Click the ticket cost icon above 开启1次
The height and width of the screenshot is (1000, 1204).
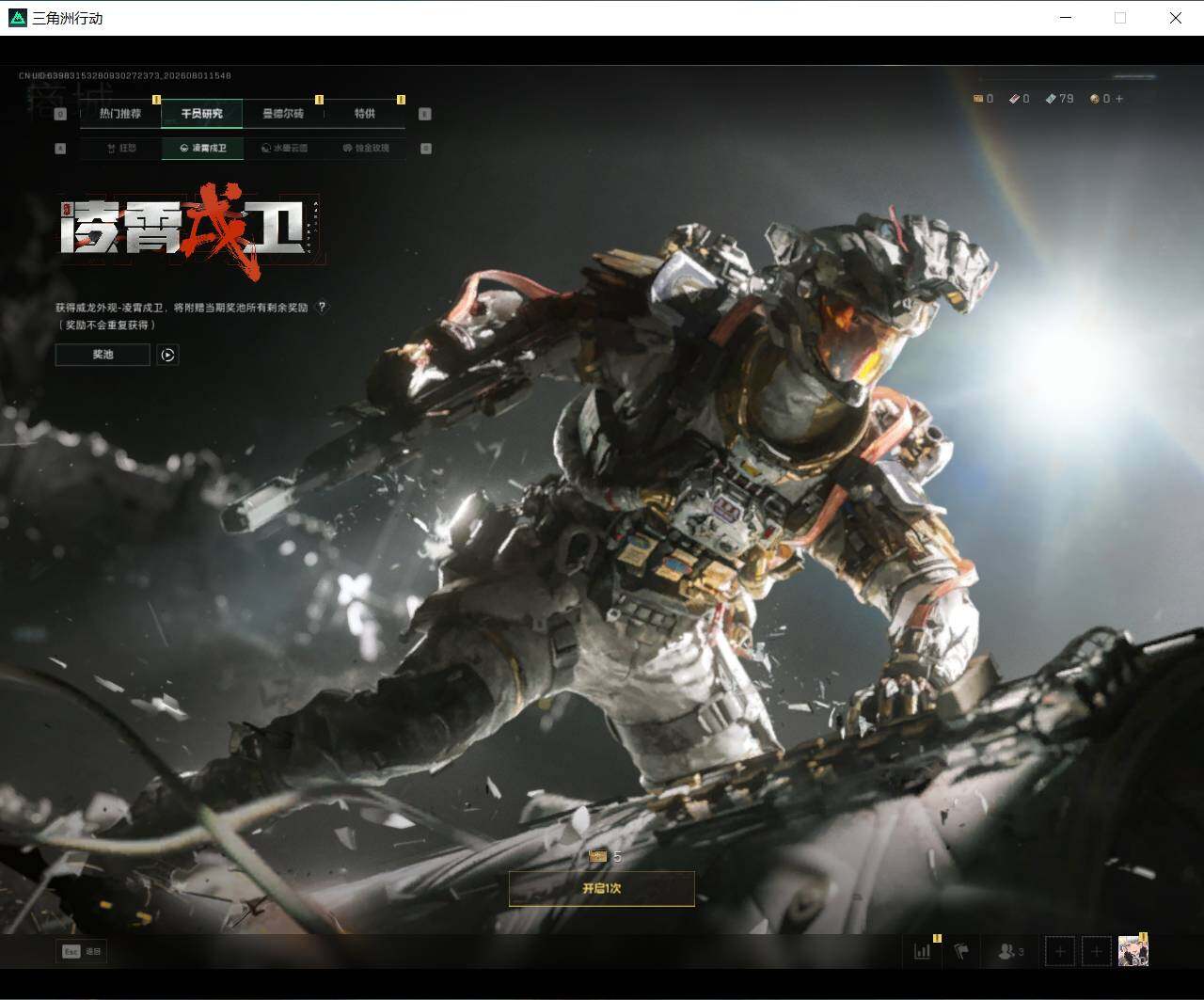click(x=597, y=856)
